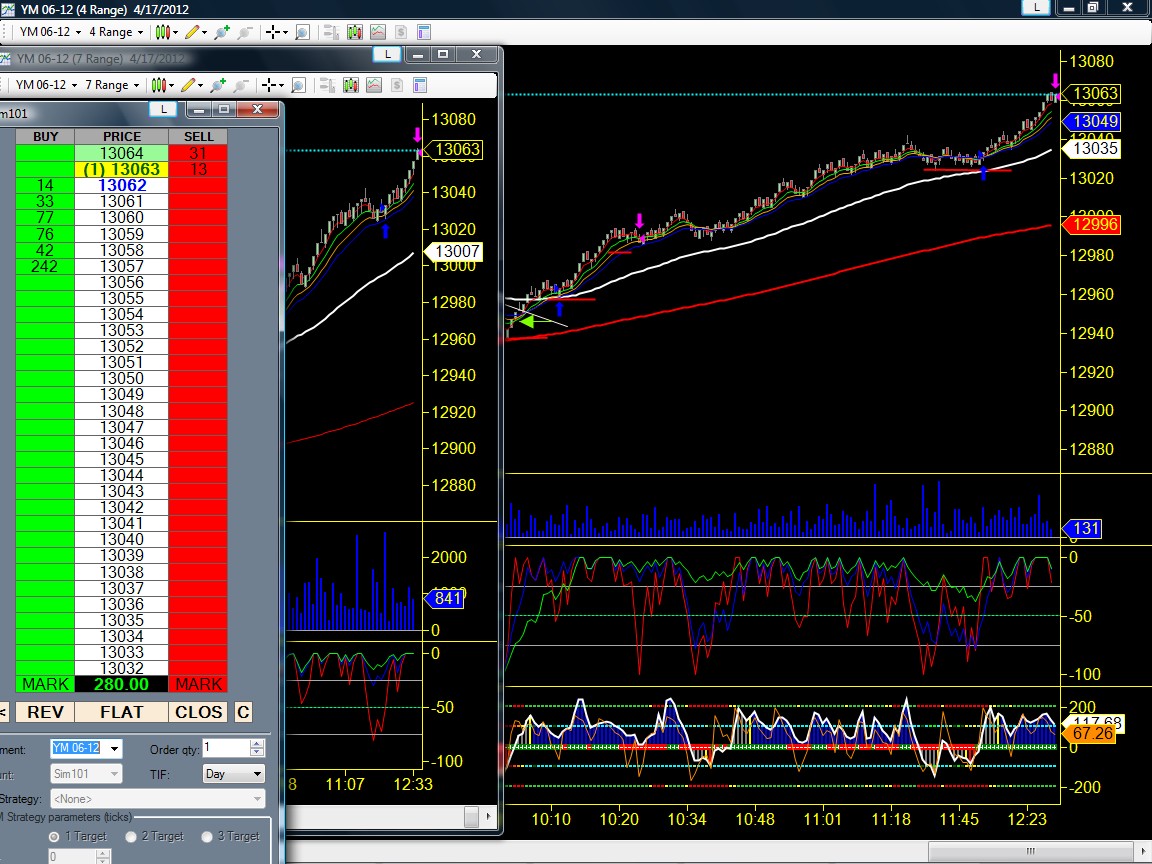Click zoom frame icon in 7 Range toolbar
This screenshot has width=1152, height=864.
tap(298, 85)
